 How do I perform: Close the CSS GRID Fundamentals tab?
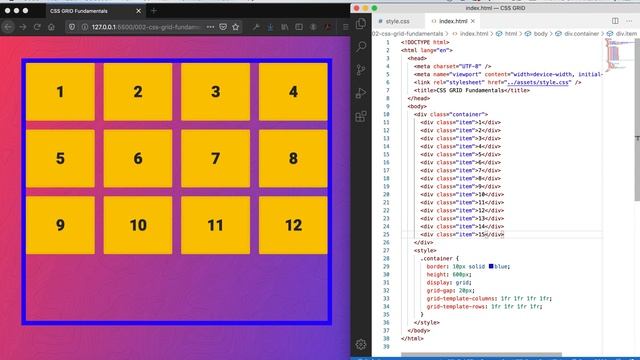pyautogui.click(x=139, y=11)
